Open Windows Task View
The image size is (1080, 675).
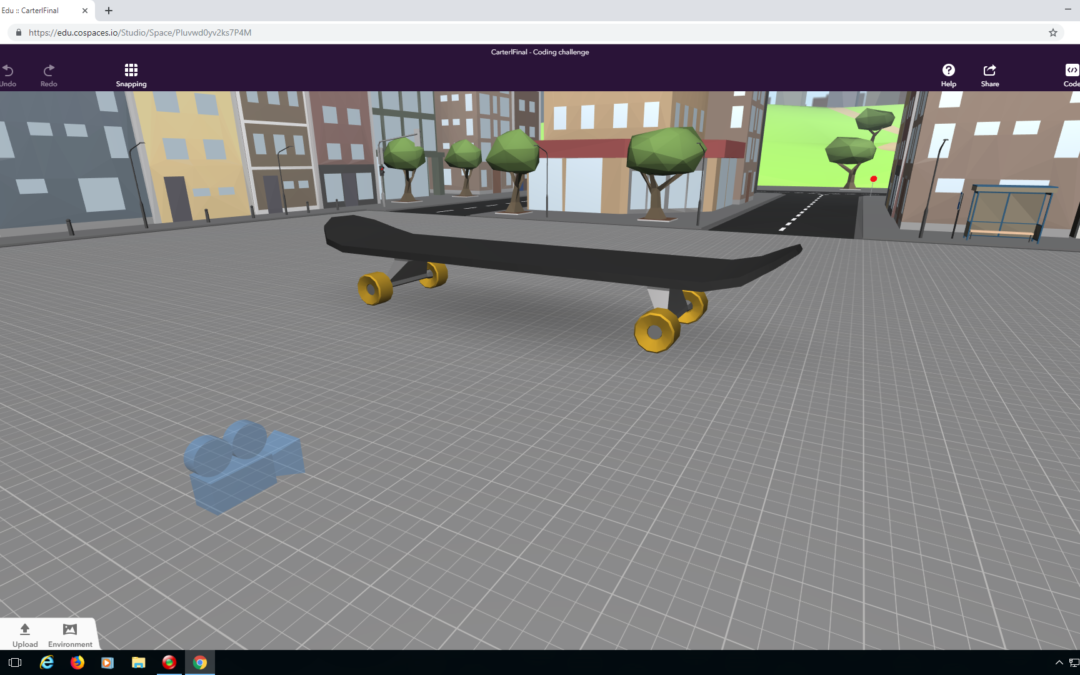pos(14,663)
